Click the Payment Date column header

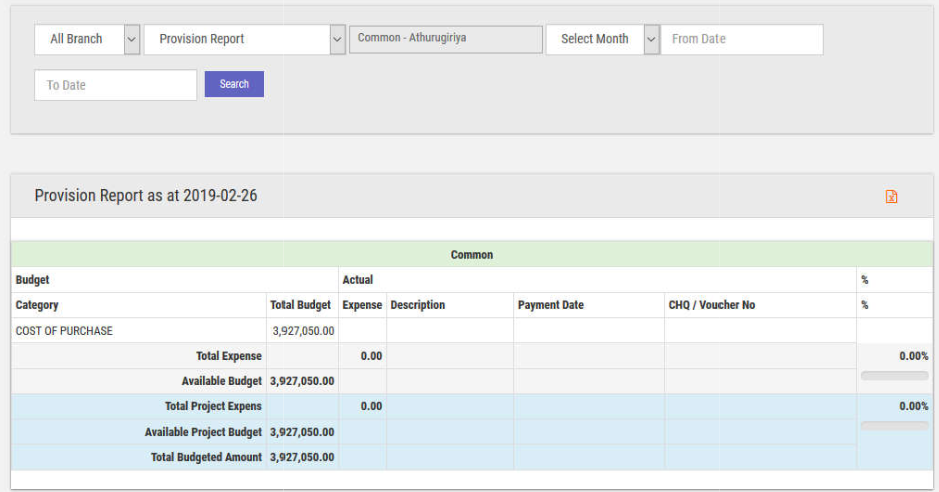click(550, 305)
